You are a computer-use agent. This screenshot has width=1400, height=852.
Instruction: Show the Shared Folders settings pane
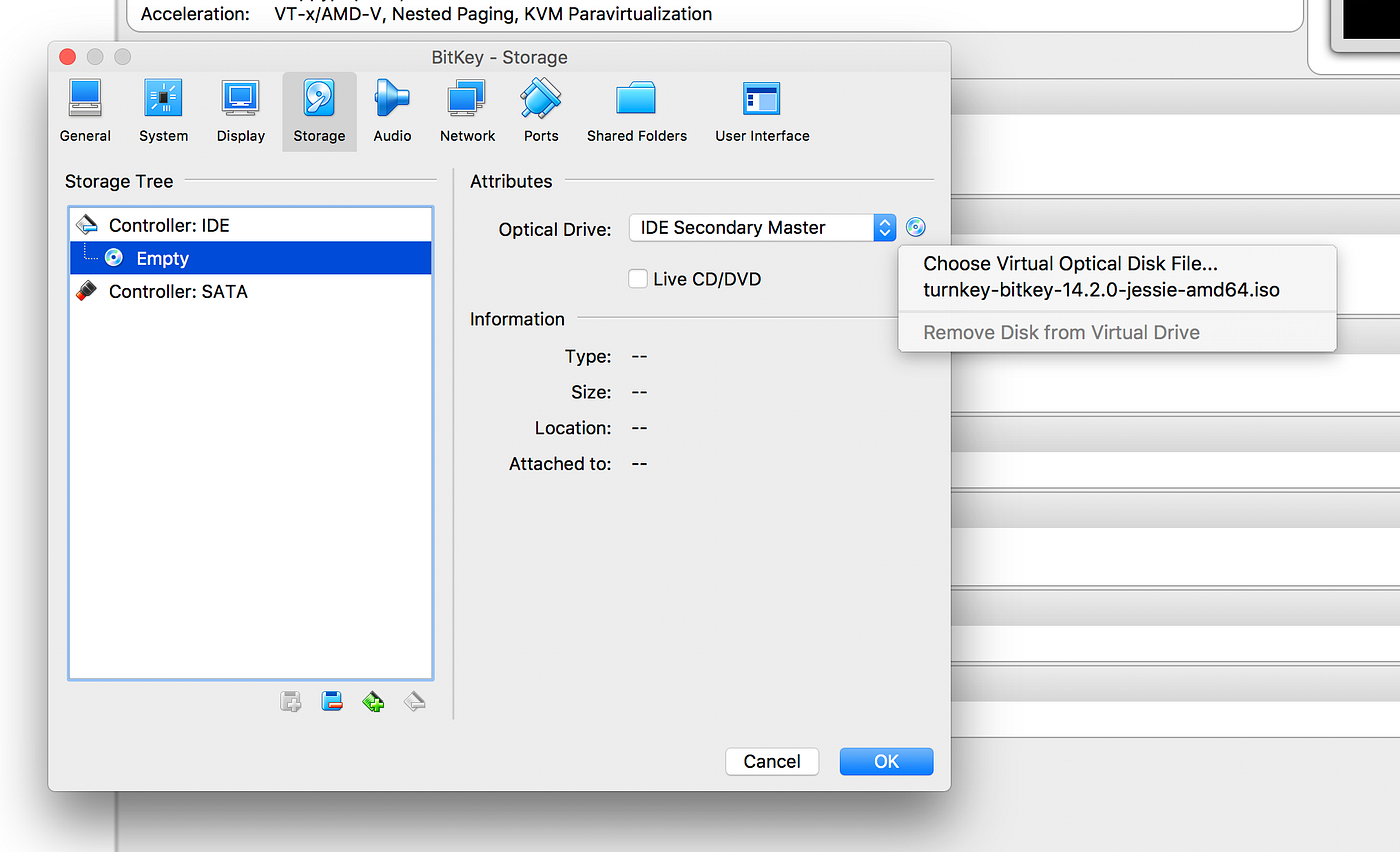pos(637,112)
